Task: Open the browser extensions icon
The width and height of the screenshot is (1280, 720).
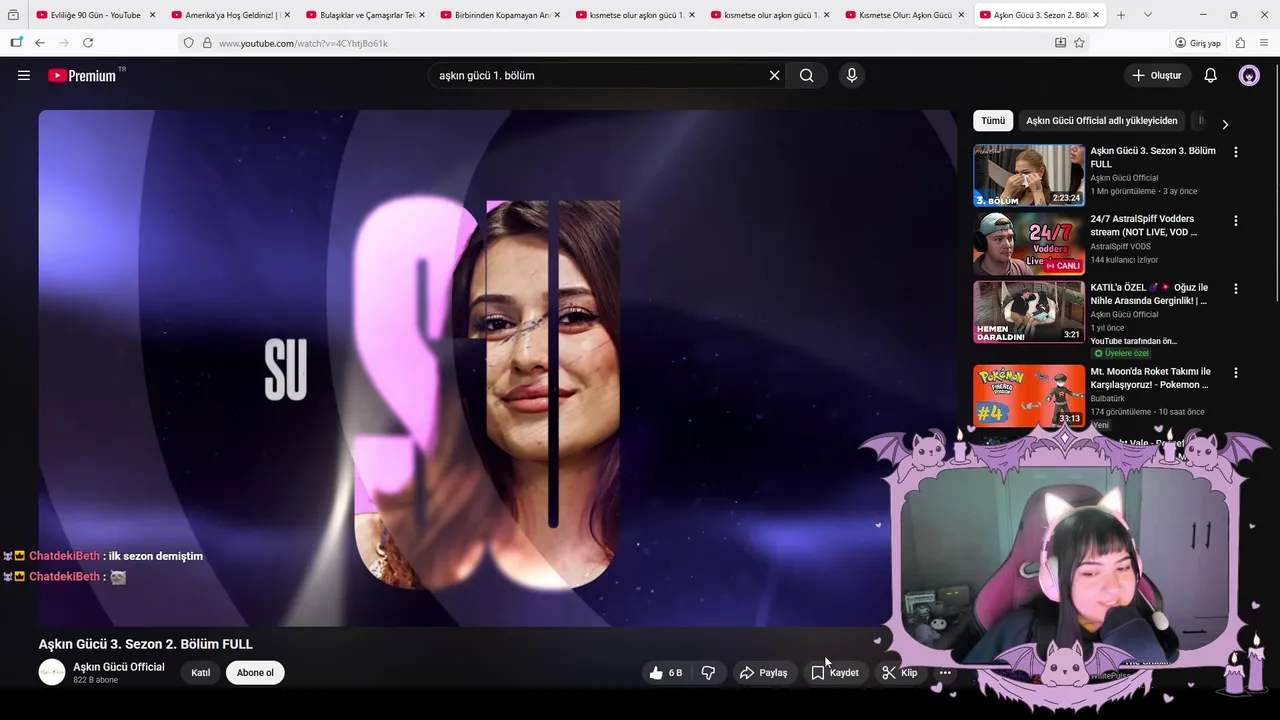Action: pyautogui.click(x=1240, y=43)
